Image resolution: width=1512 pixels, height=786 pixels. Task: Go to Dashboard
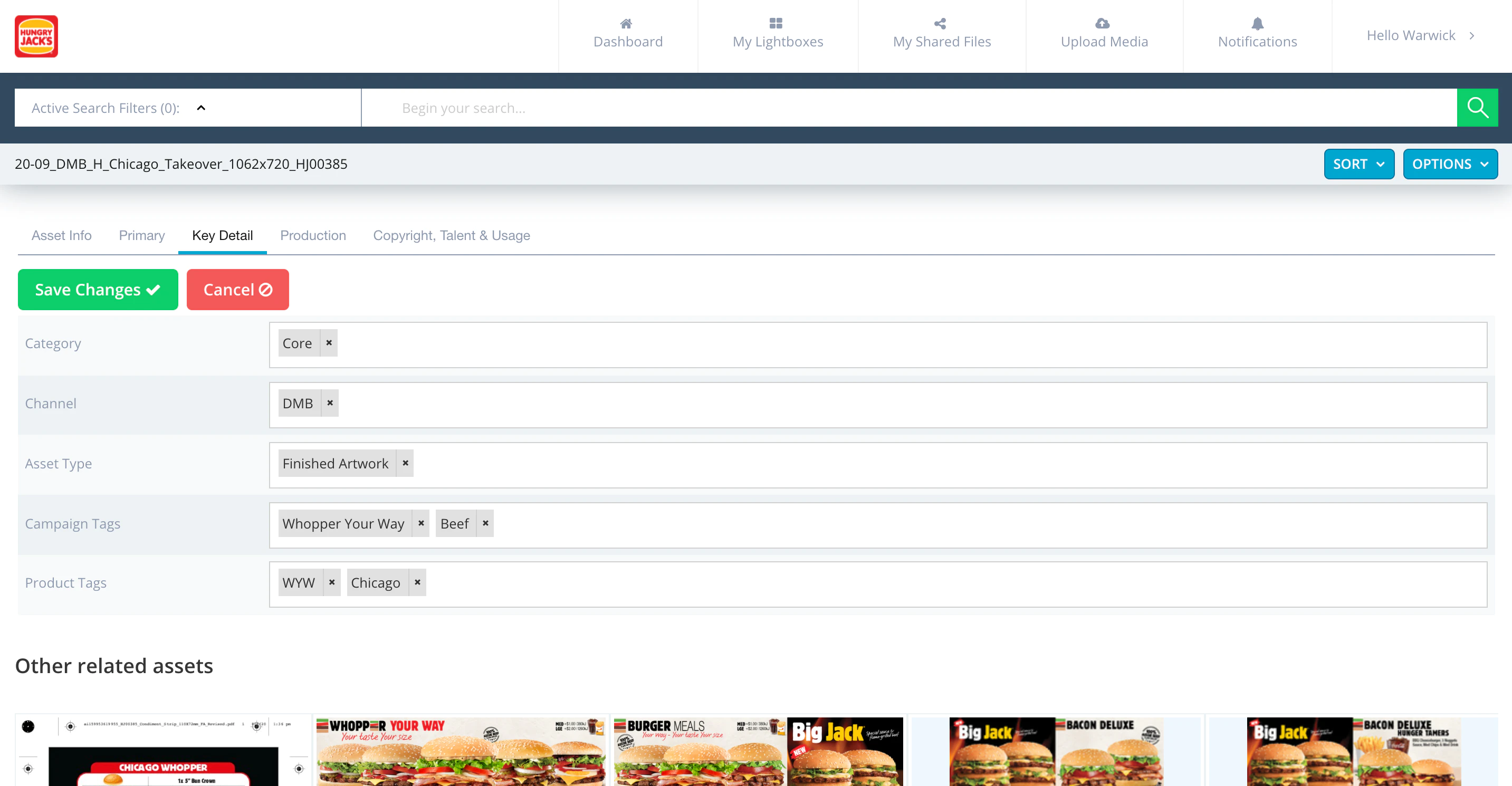(628, 35)
